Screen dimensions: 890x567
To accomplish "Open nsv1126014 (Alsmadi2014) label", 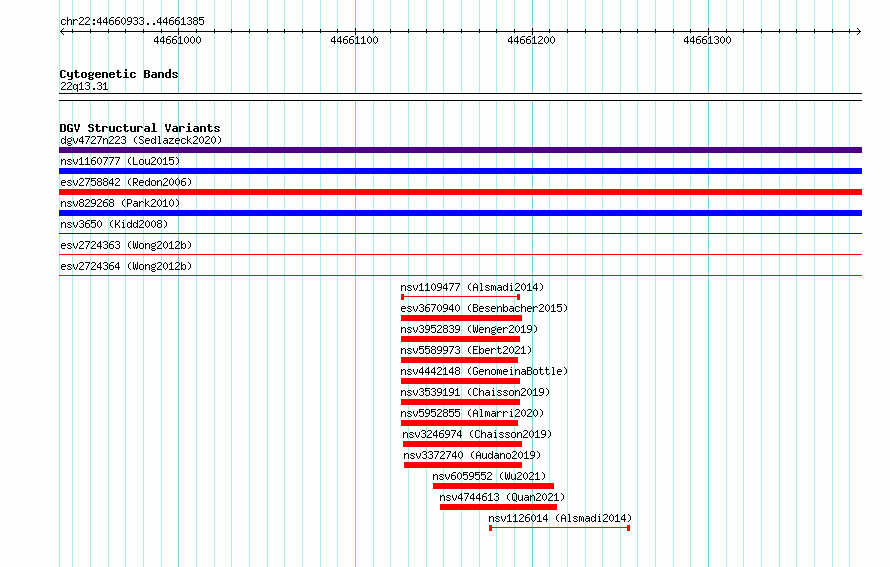I will [x=560, y=518].
